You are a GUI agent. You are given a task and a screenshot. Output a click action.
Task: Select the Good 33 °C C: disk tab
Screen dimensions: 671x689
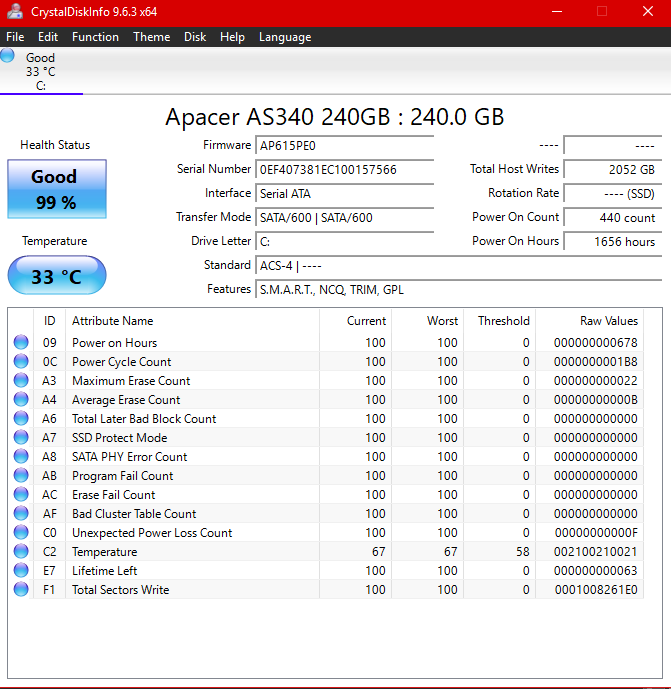tap(41, 71)
